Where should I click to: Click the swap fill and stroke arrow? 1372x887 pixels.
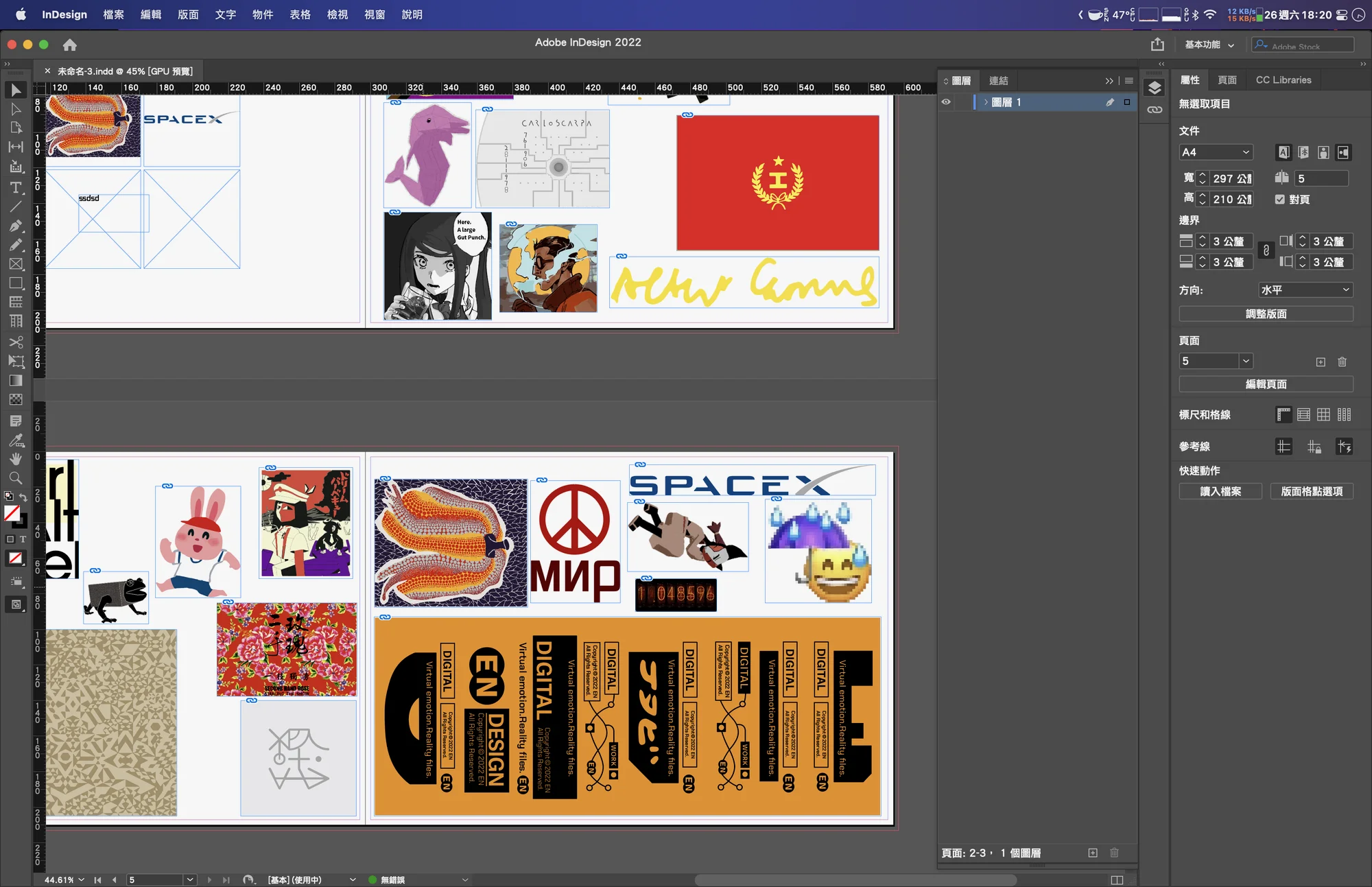coord(23,497)
